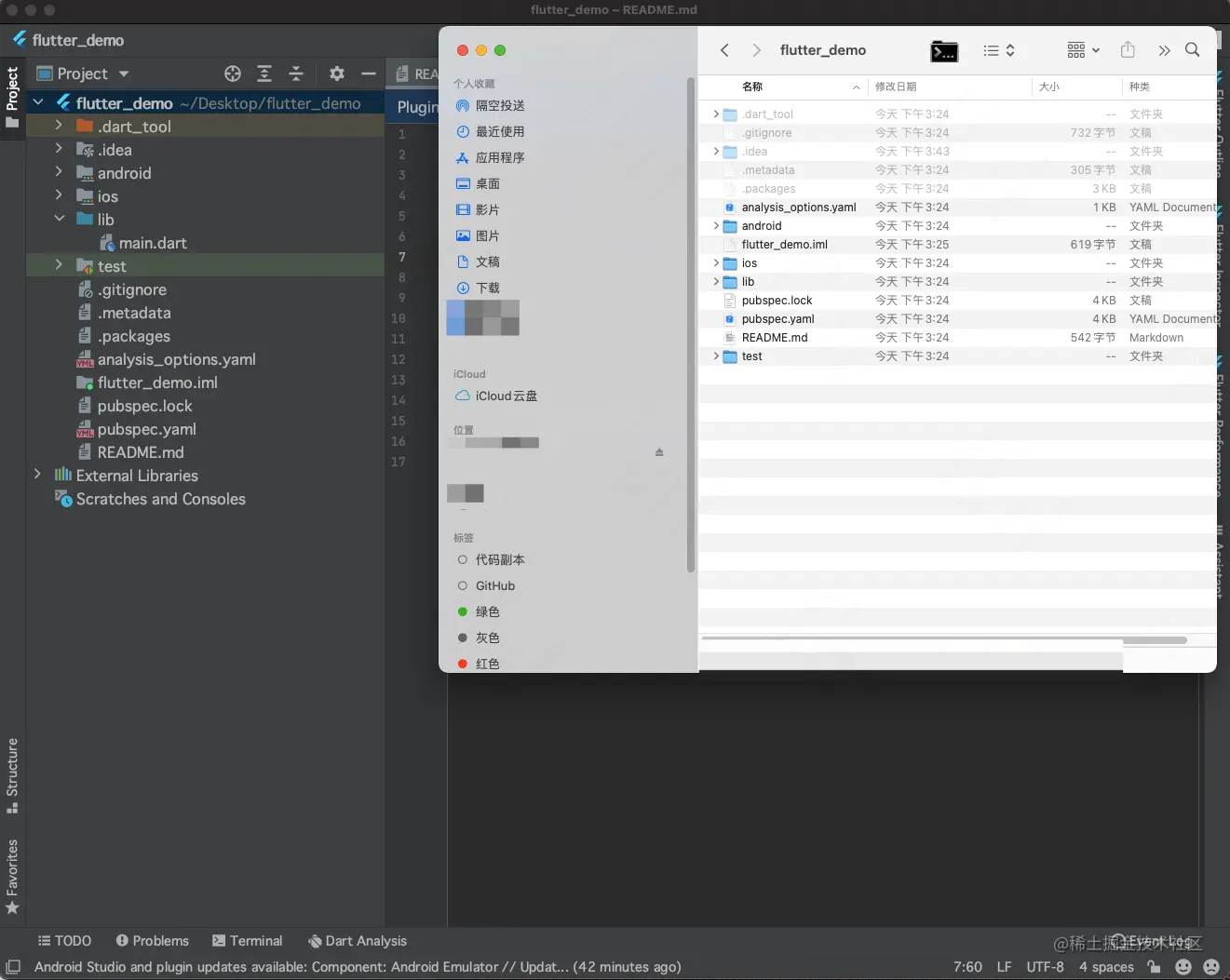1230x980 pixels.
Task: Eject the disk in Finder sidebar
Action: (x=659, y=452)
